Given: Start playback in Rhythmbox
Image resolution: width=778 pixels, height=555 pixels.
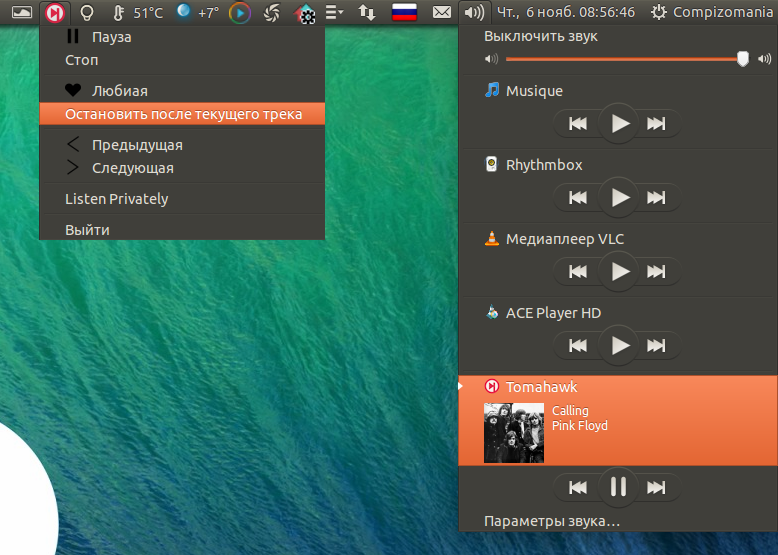Looking at the screenshot, I should 618,197.
